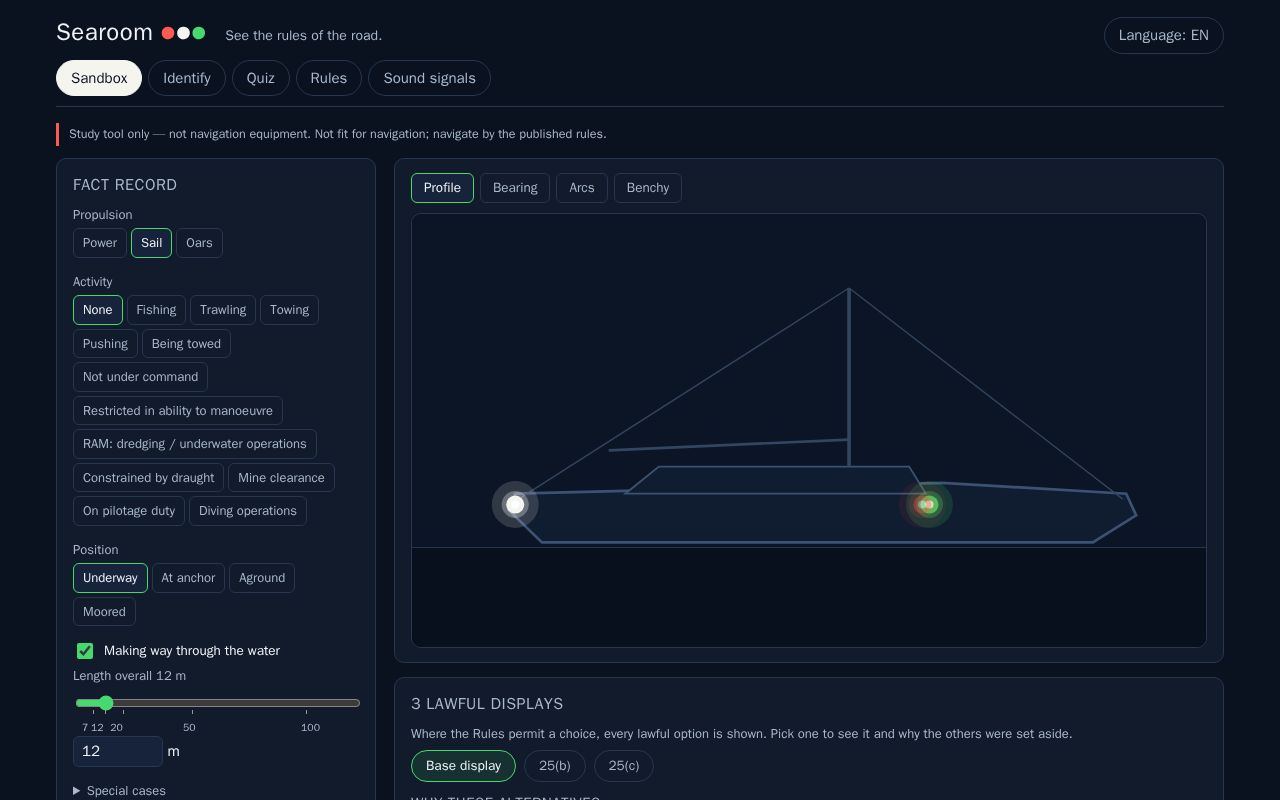Click the length input field showing 12

click(118, 751)
